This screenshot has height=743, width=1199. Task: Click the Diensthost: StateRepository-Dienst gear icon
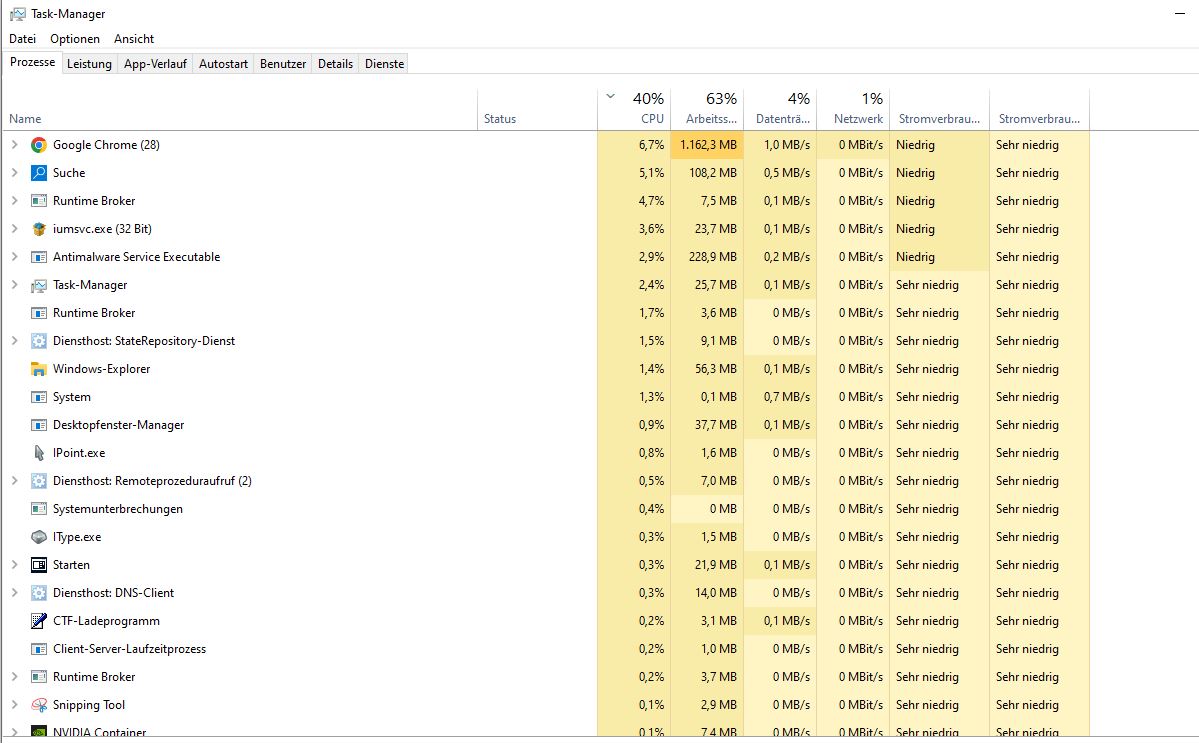point(39,341)
